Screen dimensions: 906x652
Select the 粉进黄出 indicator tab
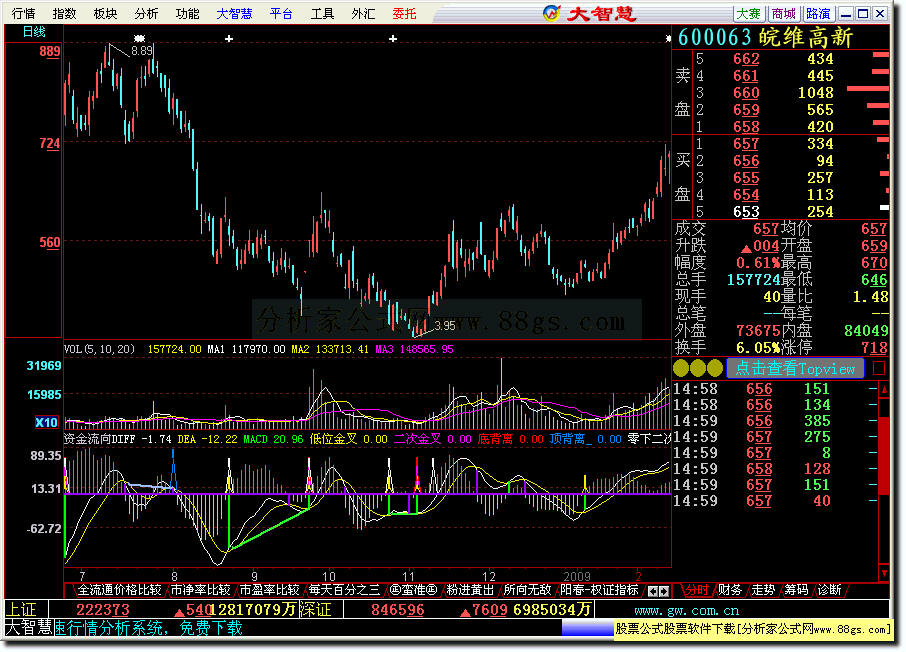click(470, 590)
